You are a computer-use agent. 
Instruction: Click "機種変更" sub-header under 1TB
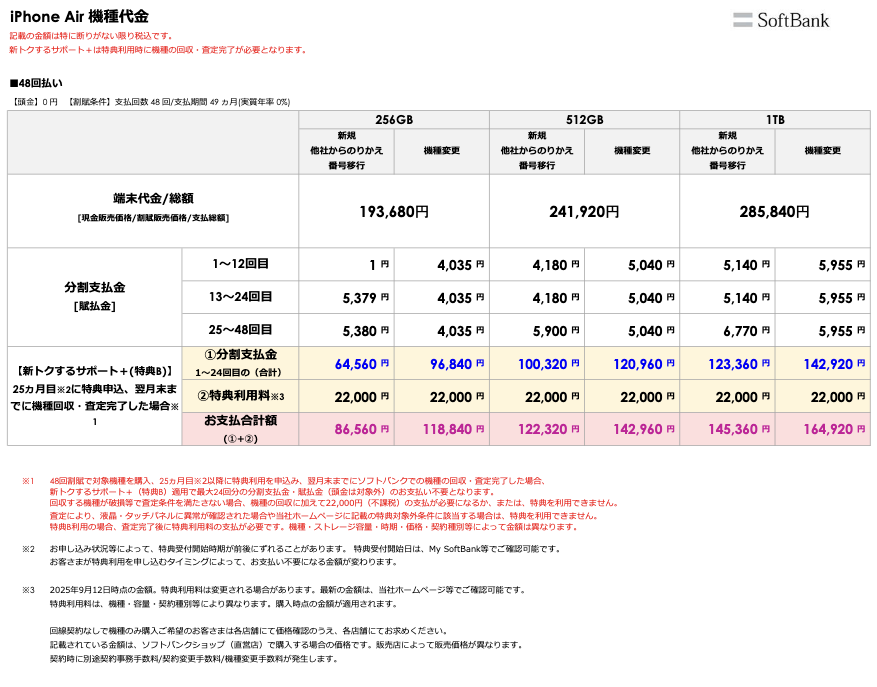[x=823, y=150]
